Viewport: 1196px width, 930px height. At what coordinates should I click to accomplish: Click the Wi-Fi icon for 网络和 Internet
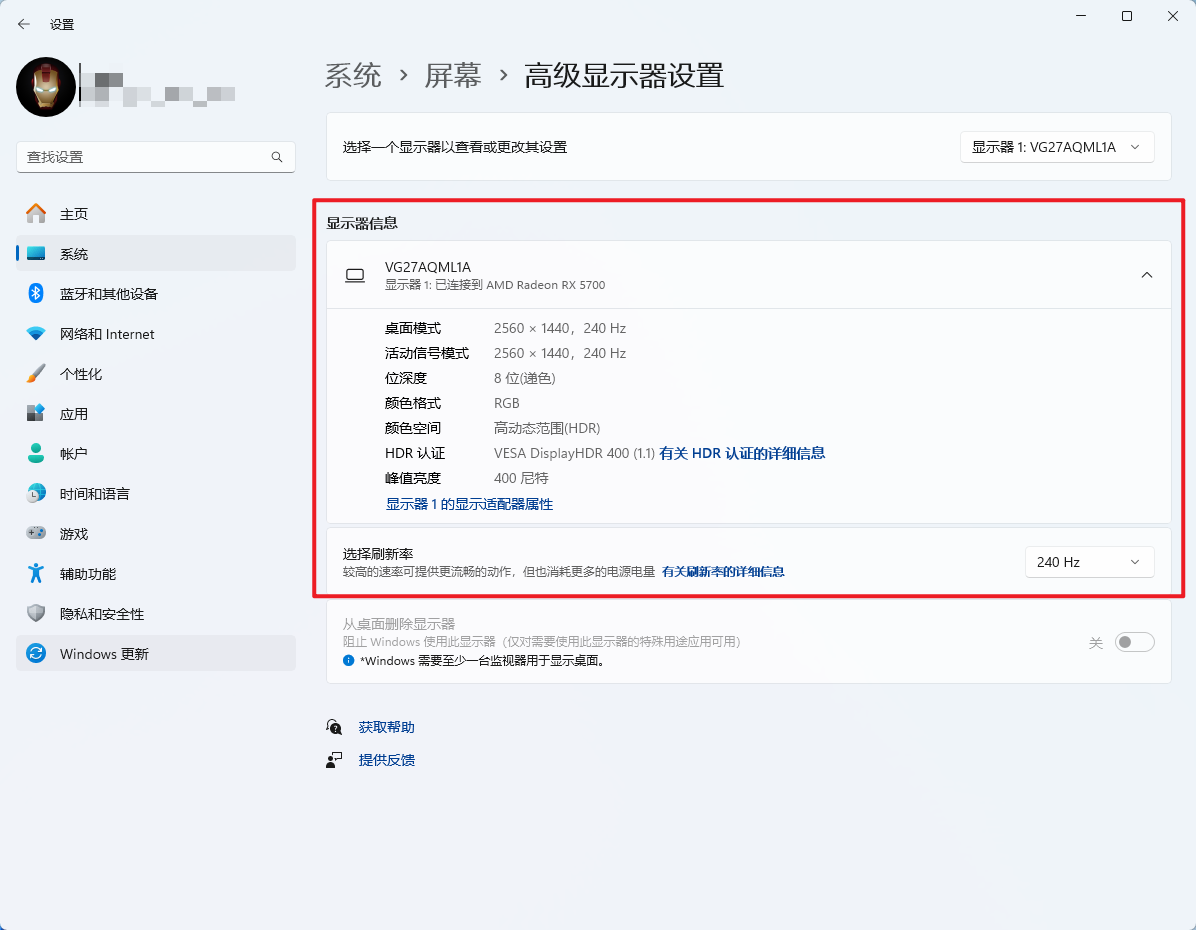click(36, 333)
